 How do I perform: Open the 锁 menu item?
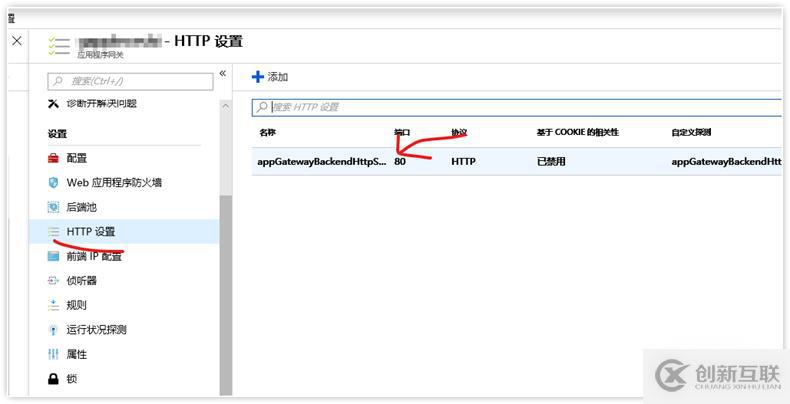(72, 379)
